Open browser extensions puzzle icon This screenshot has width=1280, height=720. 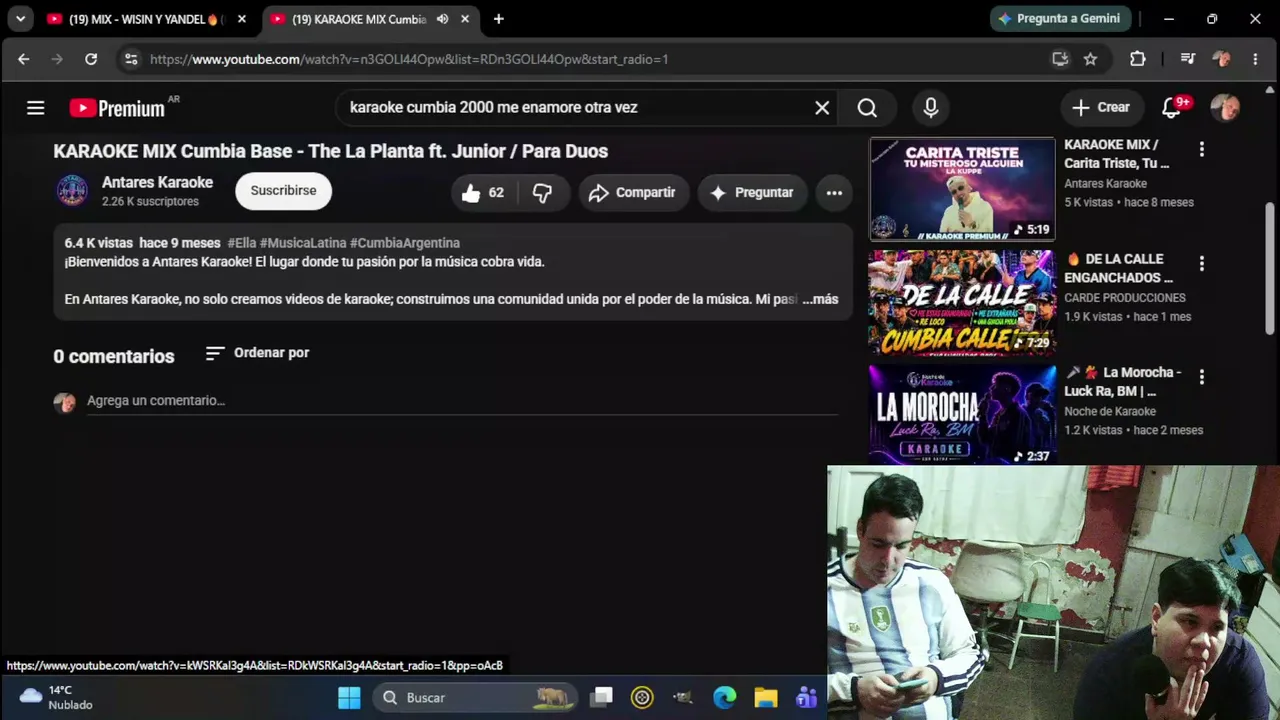(1138, 59)
